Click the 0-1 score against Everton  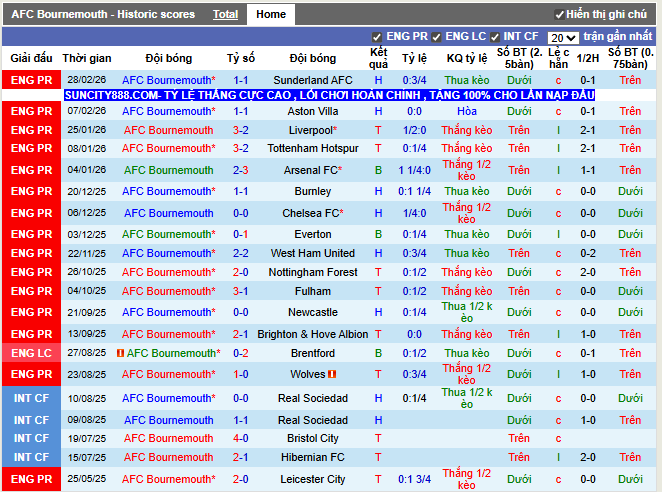[x=241, y=234]
